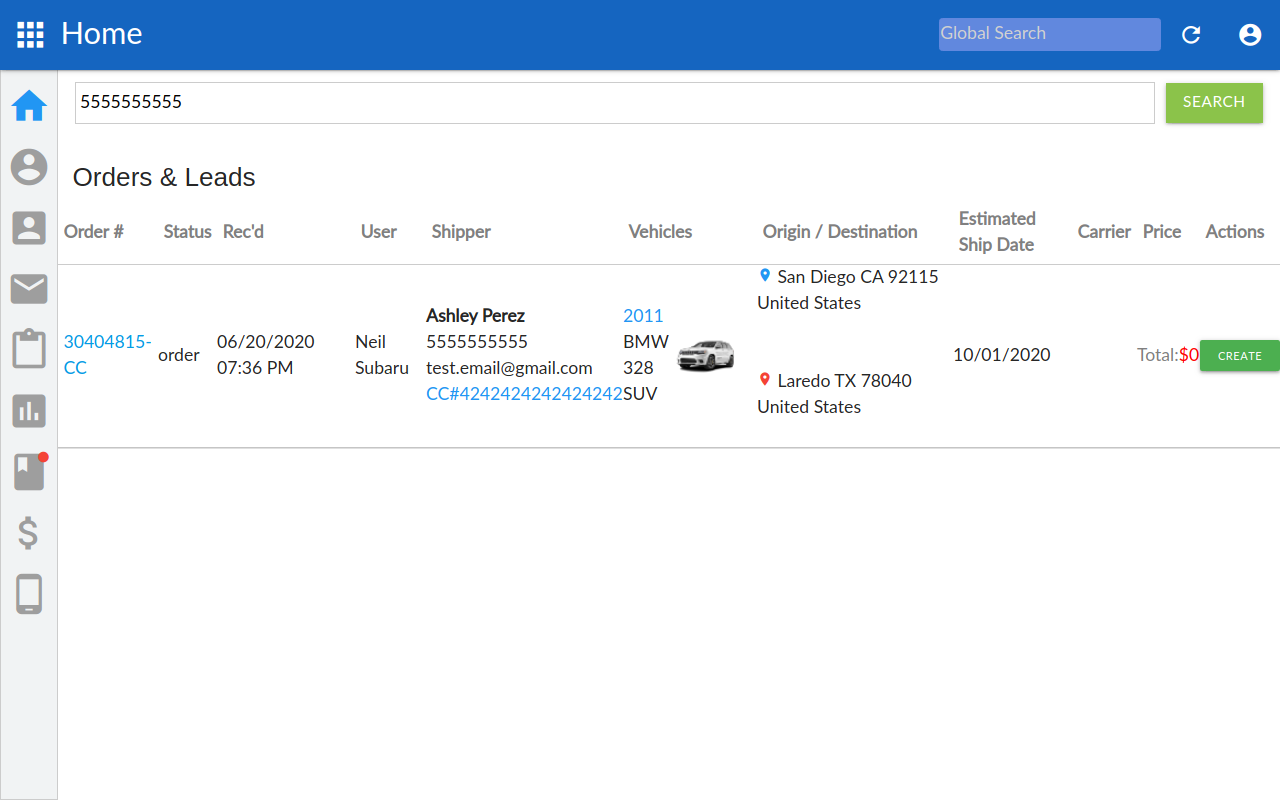This screenshot has width=1280, height=800.
Task: Click the email test.email@gmail.com
Action: (x=509, y=367)
